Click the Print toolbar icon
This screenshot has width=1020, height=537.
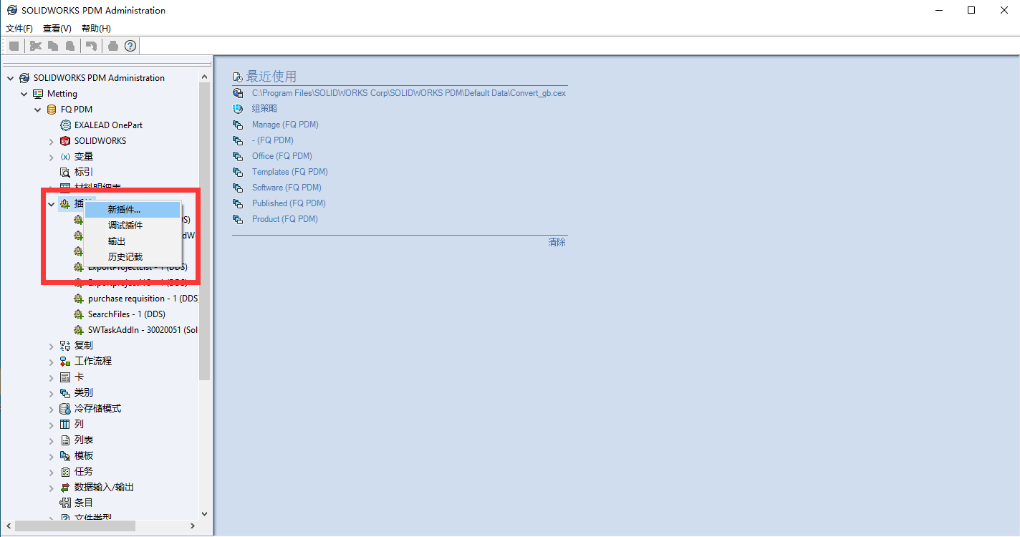point(113,46)
